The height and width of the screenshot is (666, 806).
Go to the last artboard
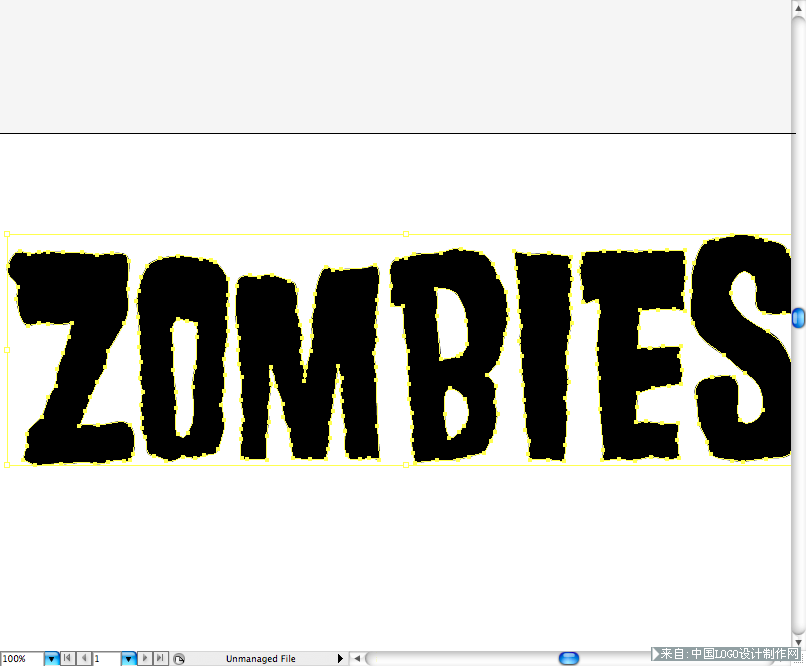tap(161, 658)
